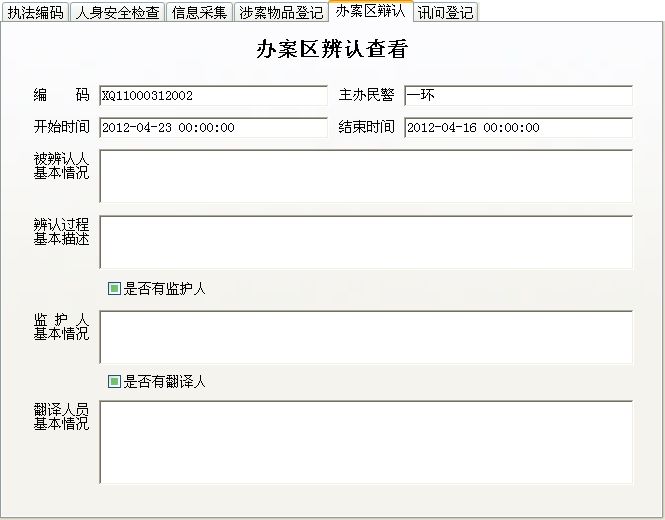Click the 结束时间 label
Image resolution: width=665 pixels, height=520 pixels.
tap(366, 127)
